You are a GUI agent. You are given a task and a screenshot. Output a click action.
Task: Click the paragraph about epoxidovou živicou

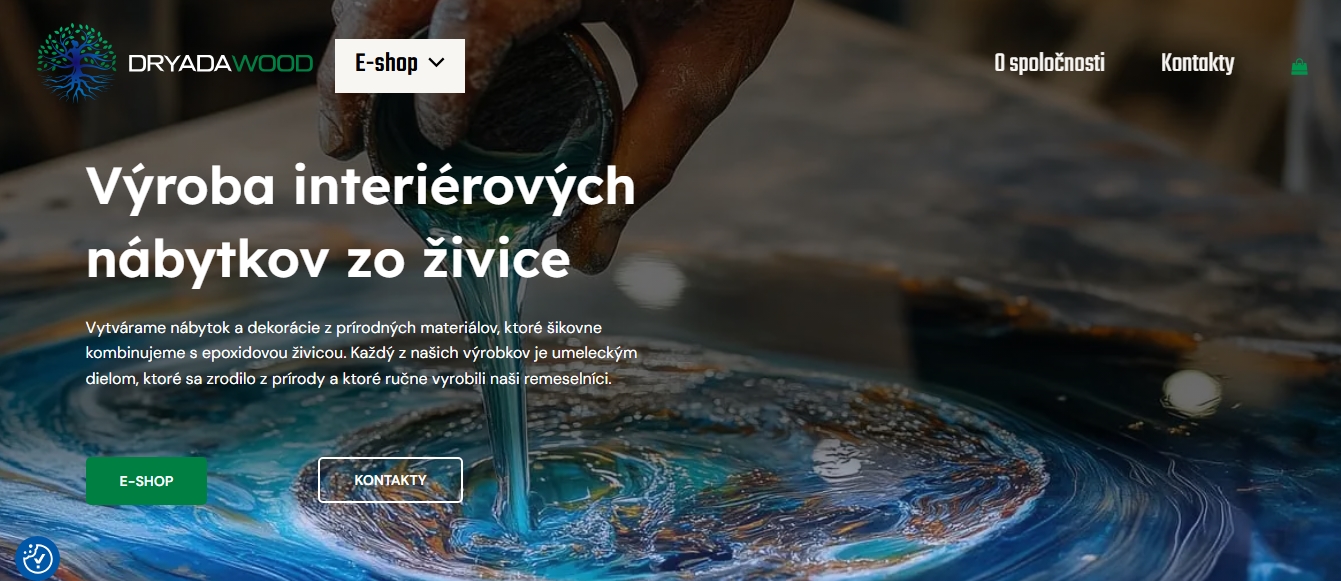[x=362, y=354]
